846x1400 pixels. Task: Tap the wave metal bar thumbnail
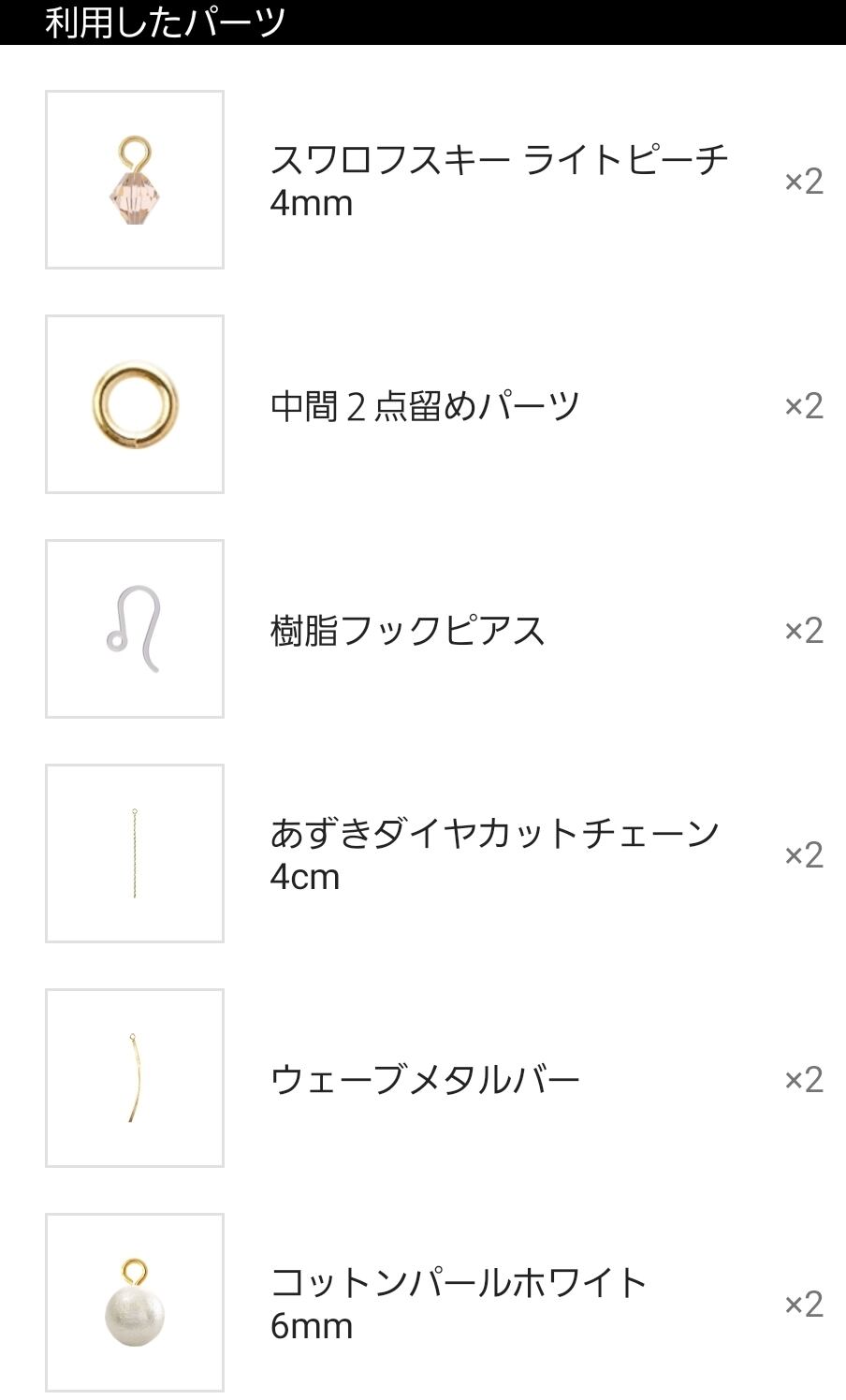pos(135,1078)
